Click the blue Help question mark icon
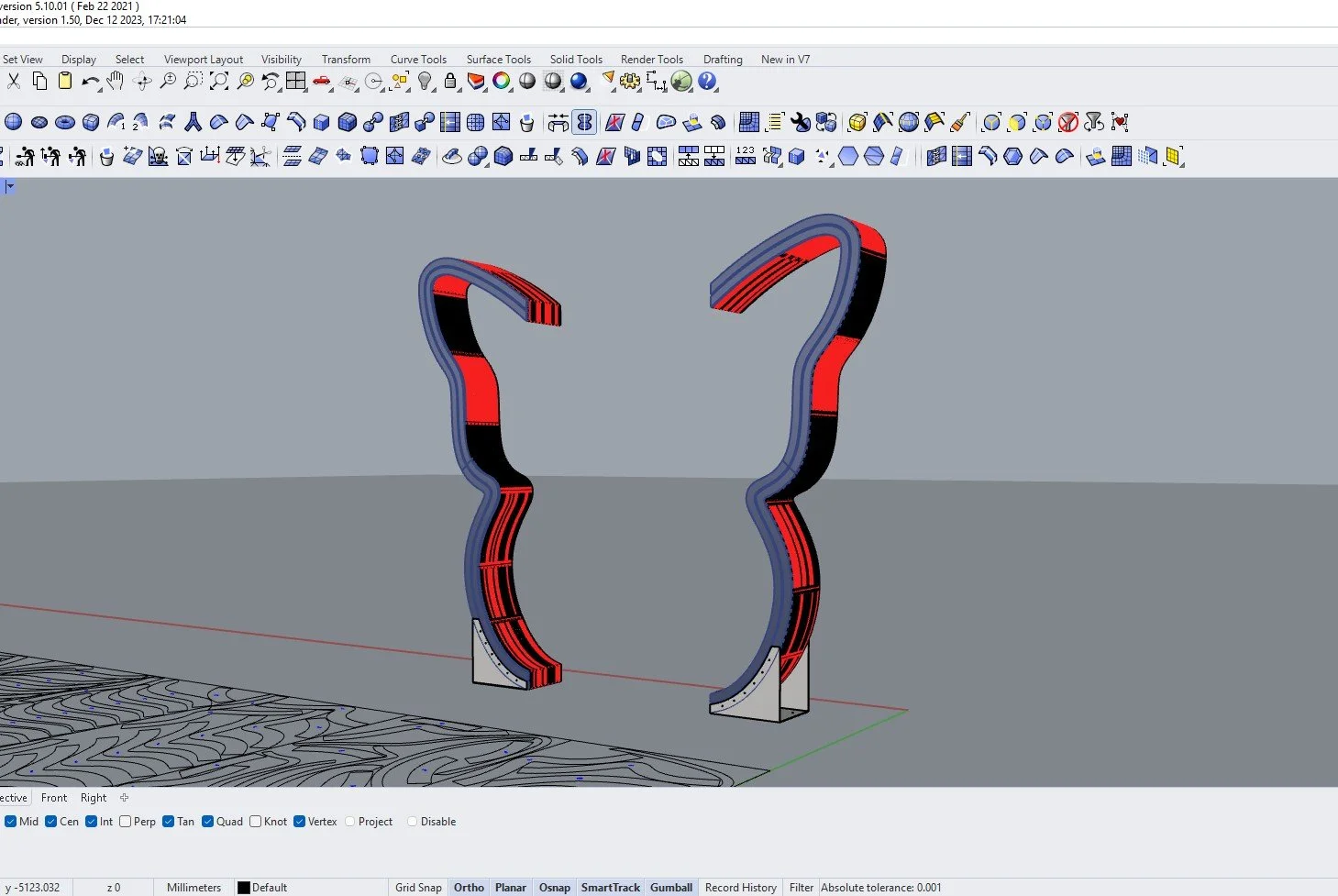This screenshot has width=1338, height=896. click(707, 82)
